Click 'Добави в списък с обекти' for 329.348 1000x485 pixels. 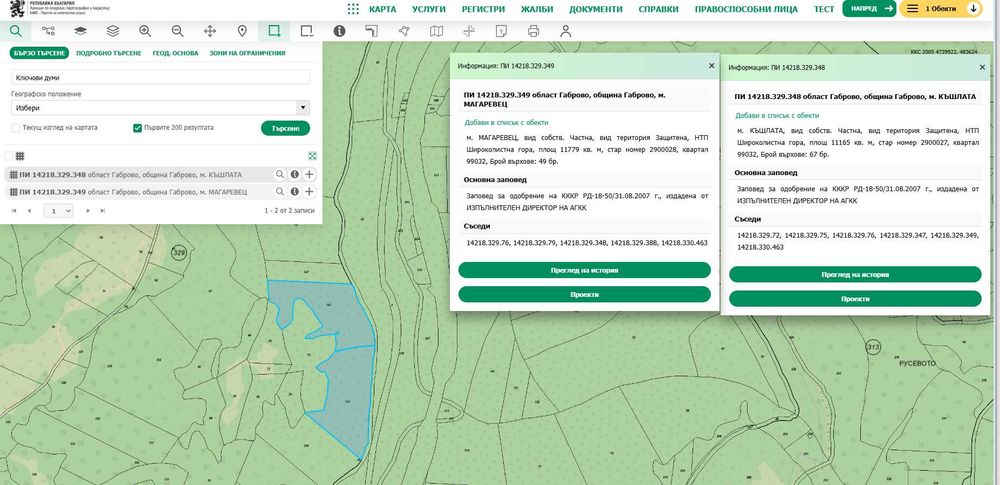click(x=777, y=116)
